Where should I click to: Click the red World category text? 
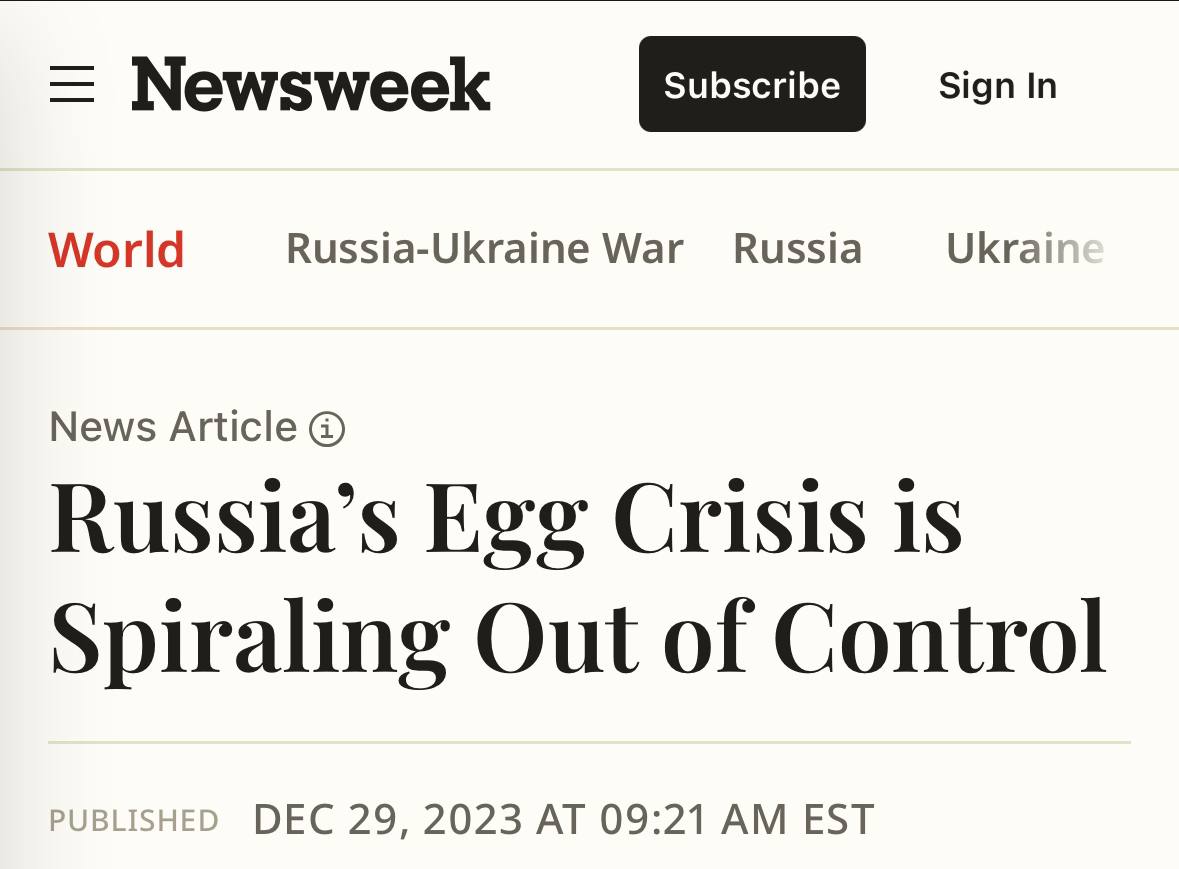[117, 250]
